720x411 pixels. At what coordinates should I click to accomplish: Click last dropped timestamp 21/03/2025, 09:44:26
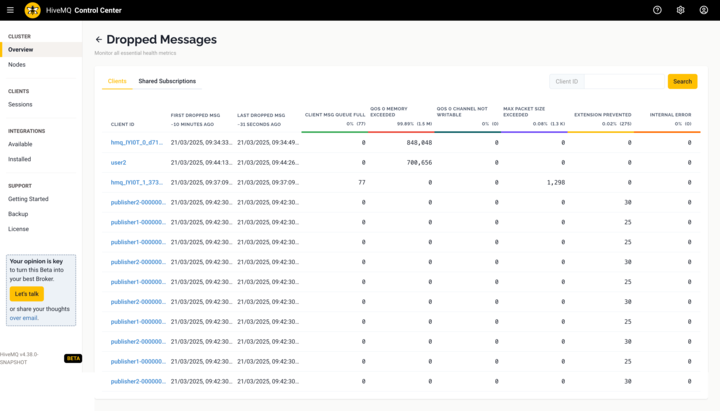(268, 163)
